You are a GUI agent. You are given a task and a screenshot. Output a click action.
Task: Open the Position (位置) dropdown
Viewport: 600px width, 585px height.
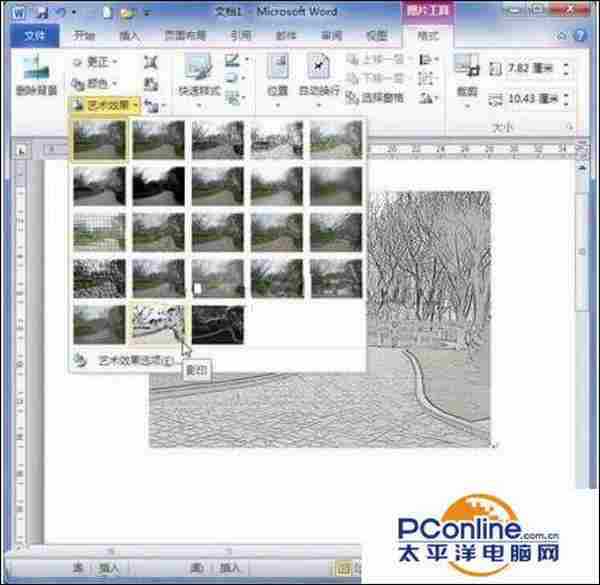[277, 80]
